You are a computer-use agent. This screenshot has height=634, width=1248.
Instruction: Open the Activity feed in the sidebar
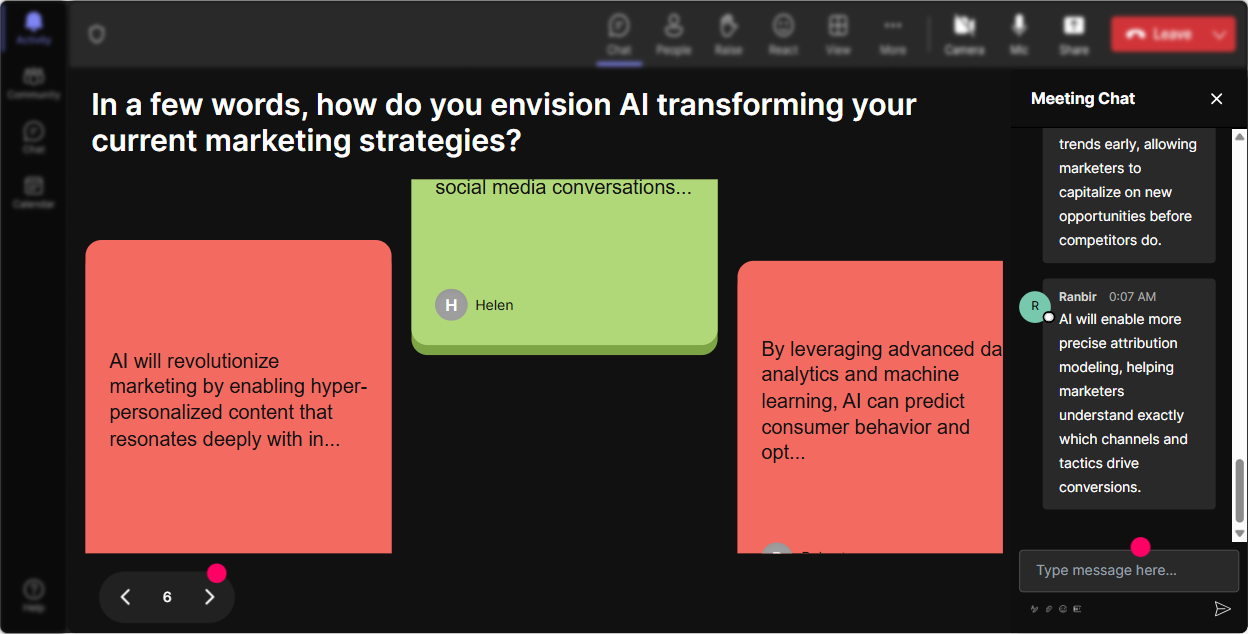(x=34, y=28)
